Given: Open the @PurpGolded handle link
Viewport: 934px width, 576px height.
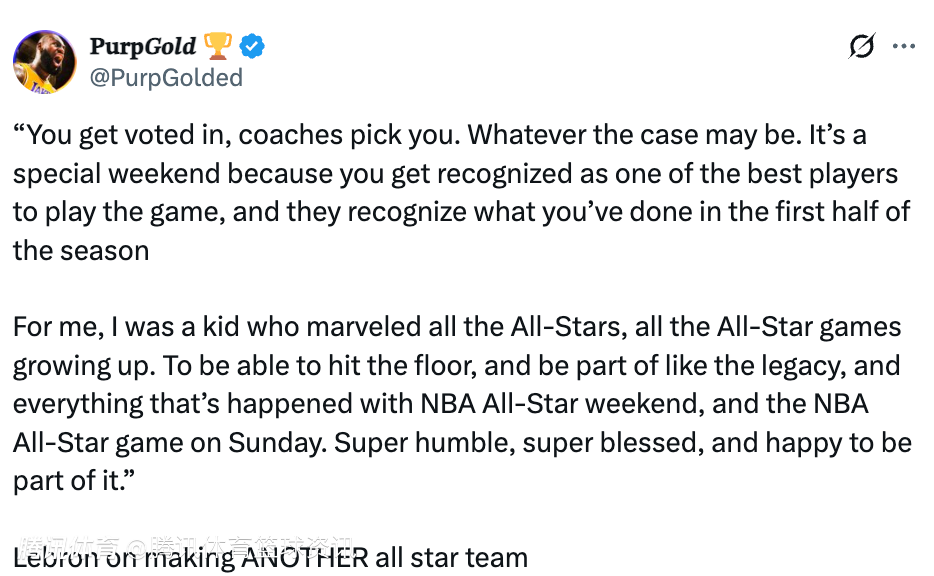Looking at the screenshot, I should (166, 77).
